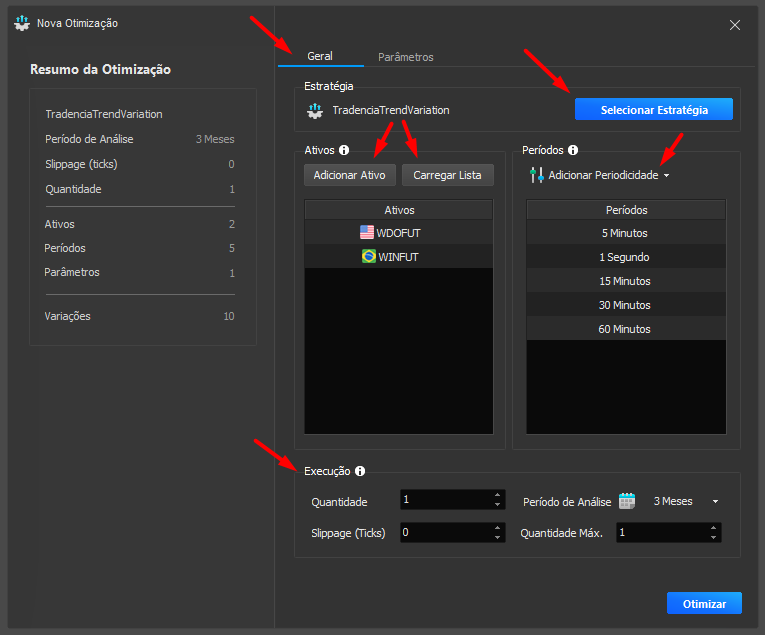This screenshot has height=635, width=765.
Task: Click the US flag icon beside WDOFUT
Action: pyautogui.click(x=367, y=233)
